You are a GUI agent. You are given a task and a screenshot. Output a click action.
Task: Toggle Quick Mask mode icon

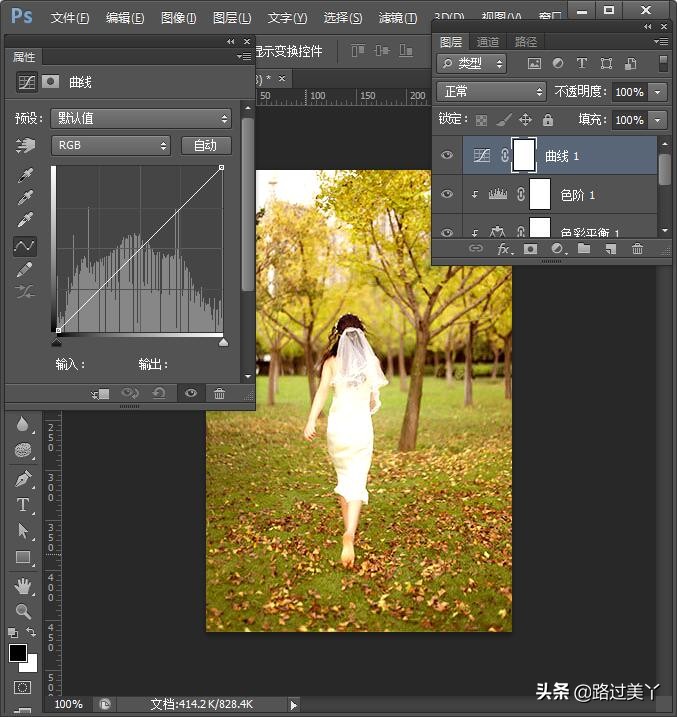(22, 687)
